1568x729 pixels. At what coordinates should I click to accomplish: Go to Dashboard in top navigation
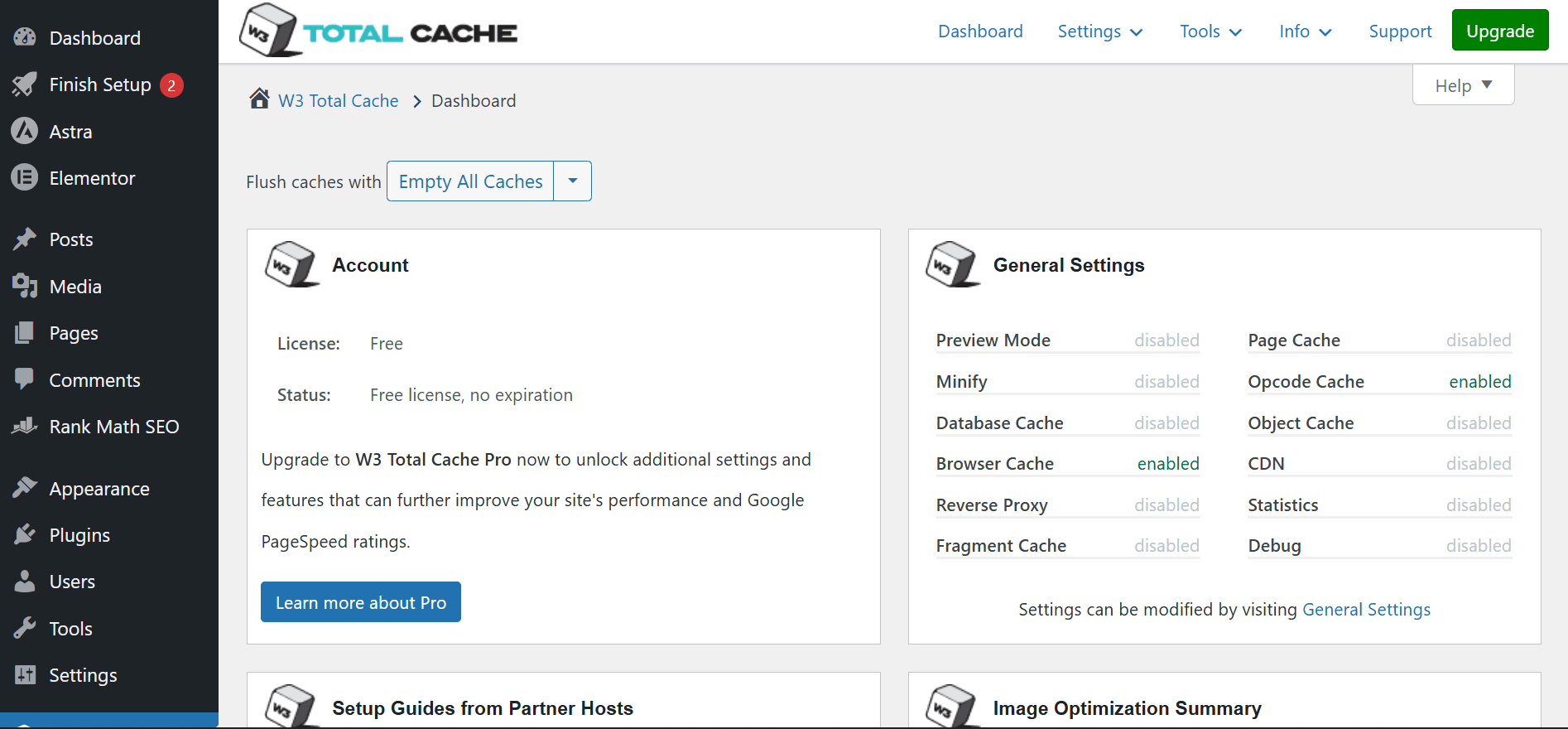tap(980, 31)
